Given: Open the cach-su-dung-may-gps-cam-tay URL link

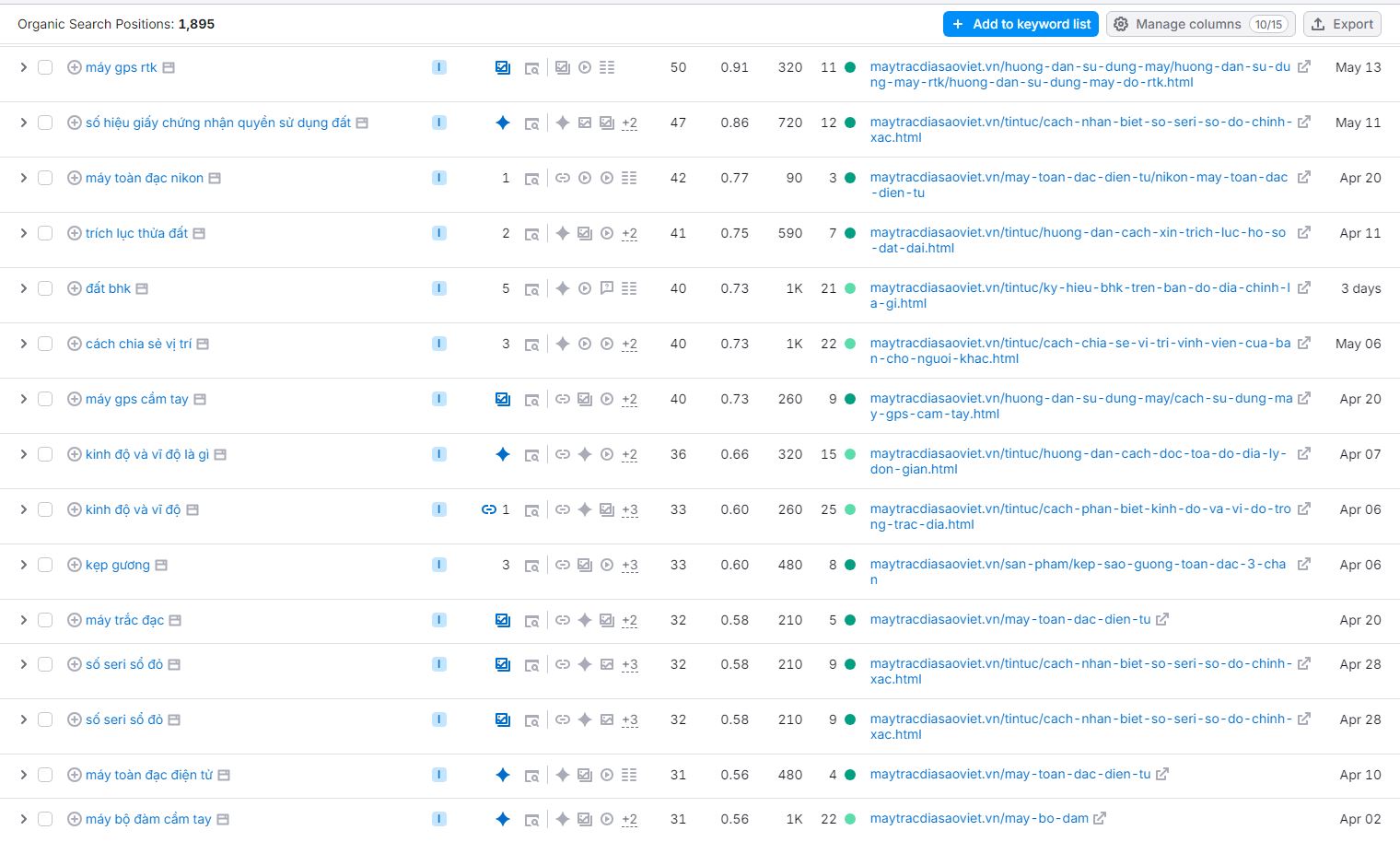Looking at the screenshot, I should click(x=1081, y=406).
